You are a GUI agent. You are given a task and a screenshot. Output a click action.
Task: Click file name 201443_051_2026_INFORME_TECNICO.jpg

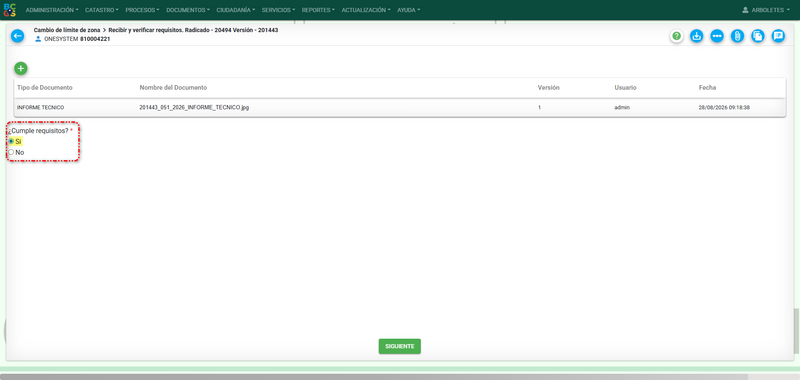(x=194, y=108)
